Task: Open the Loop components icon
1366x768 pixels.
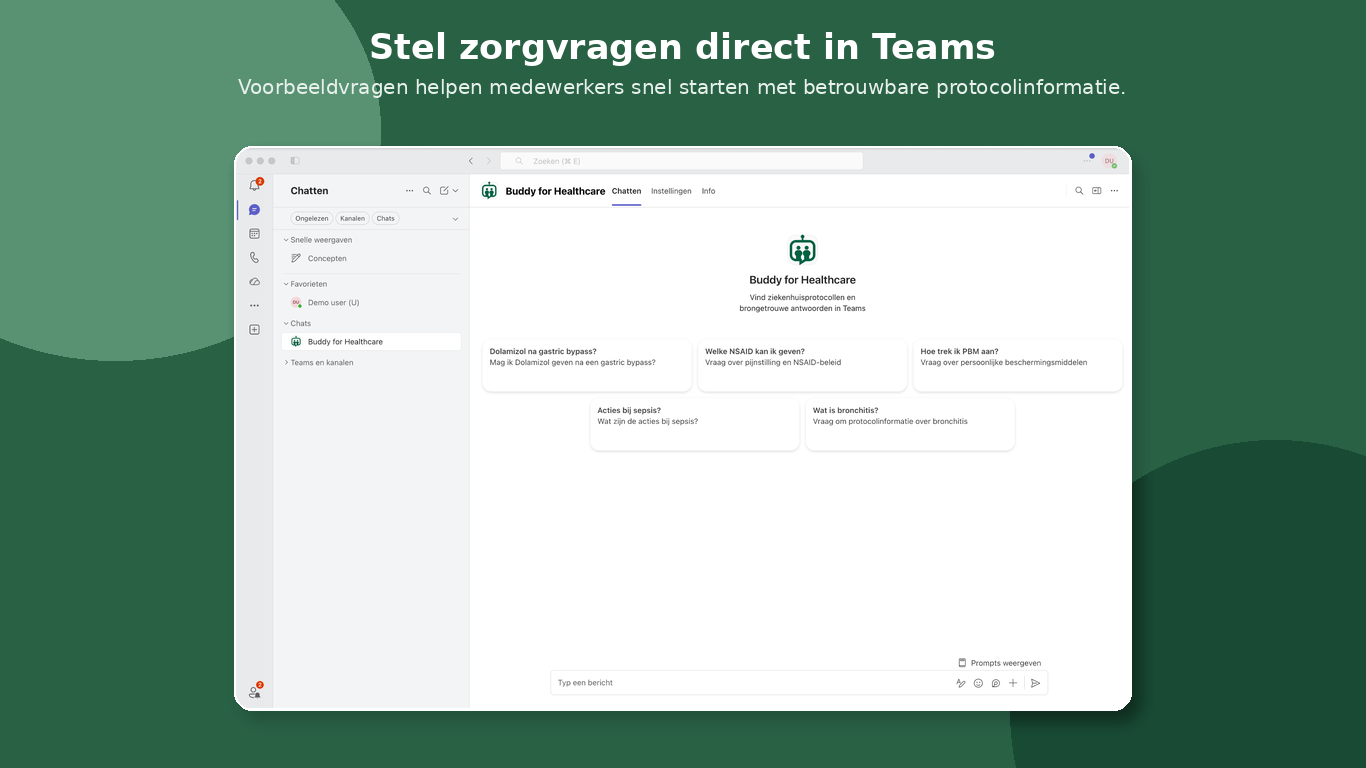Action: coord(996,683)
